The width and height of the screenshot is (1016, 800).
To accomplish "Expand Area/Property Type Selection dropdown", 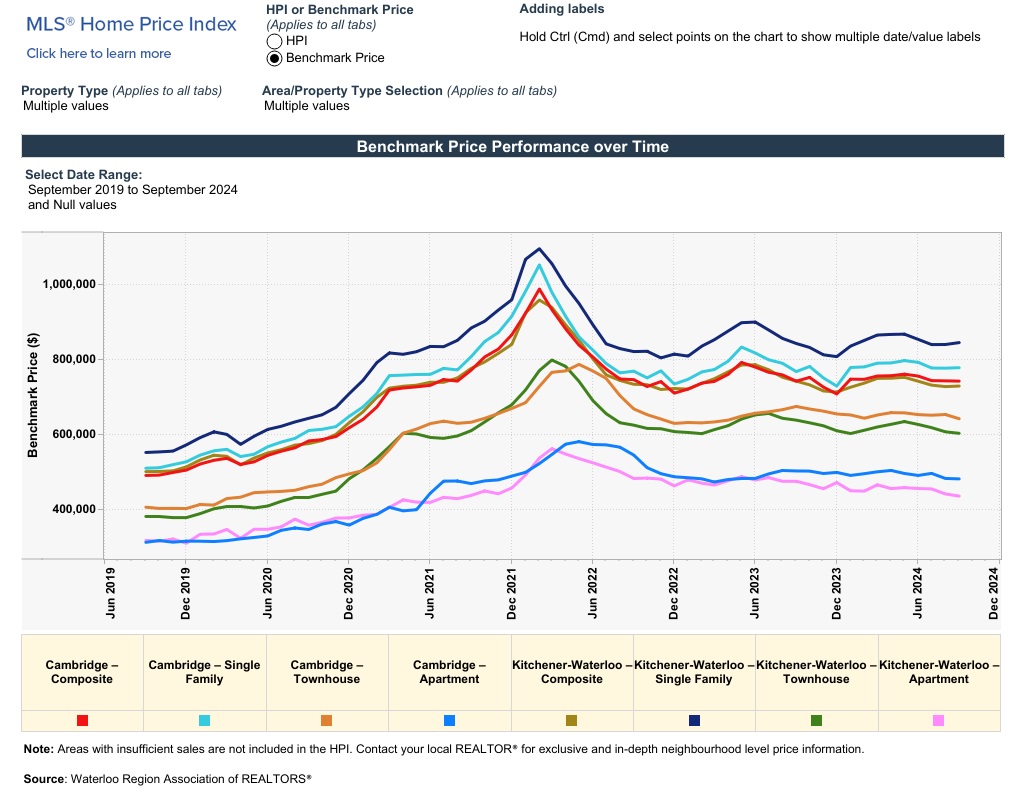I will tap(307, 106).
